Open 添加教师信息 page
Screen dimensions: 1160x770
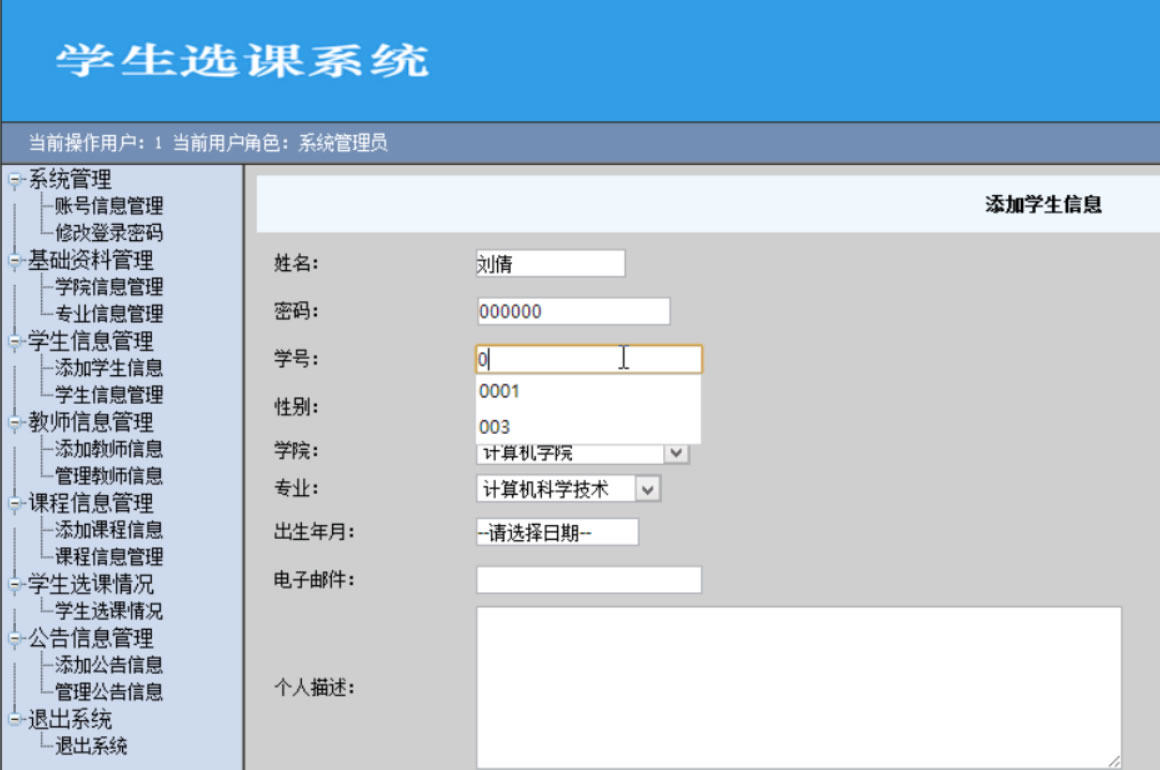[108, 450]
